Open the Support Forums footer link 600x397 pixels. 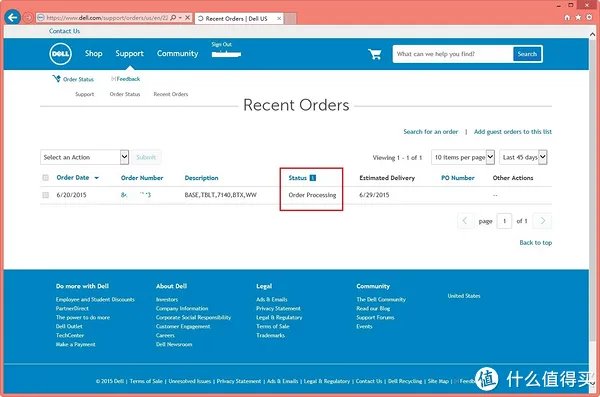375,317
